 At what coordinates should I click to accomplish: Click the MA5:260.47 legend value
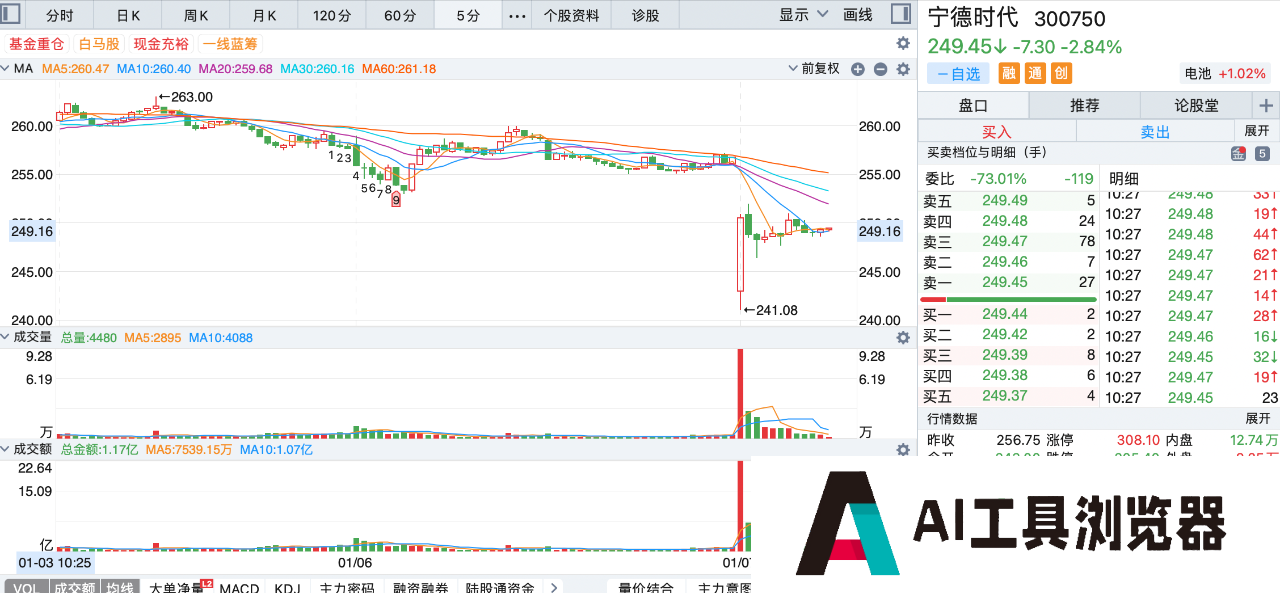click(x=75, y=69)
